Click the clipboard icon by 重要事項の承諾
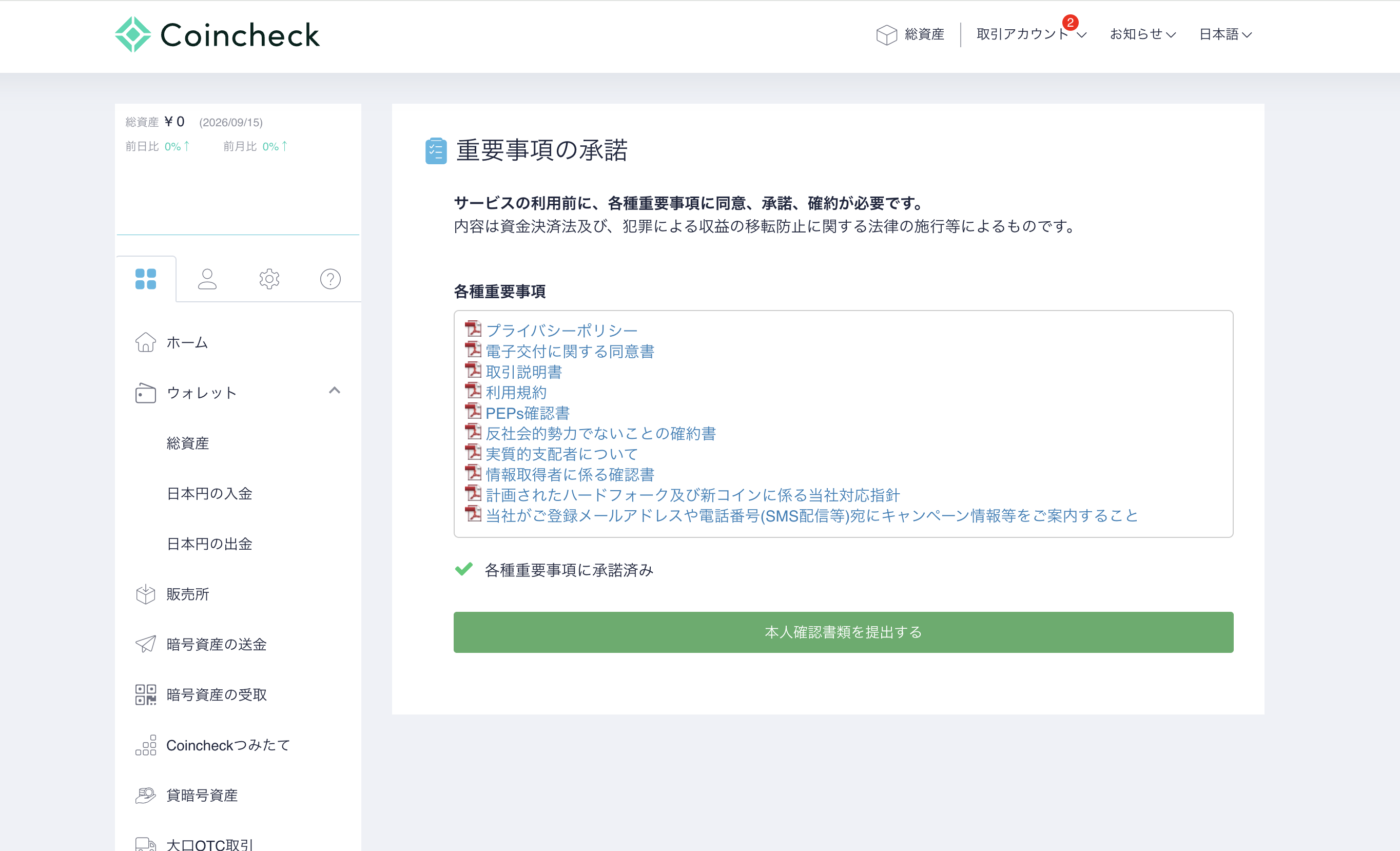Image resolution: width=1400 pixels, height=851 pixels. click(436, 150)
